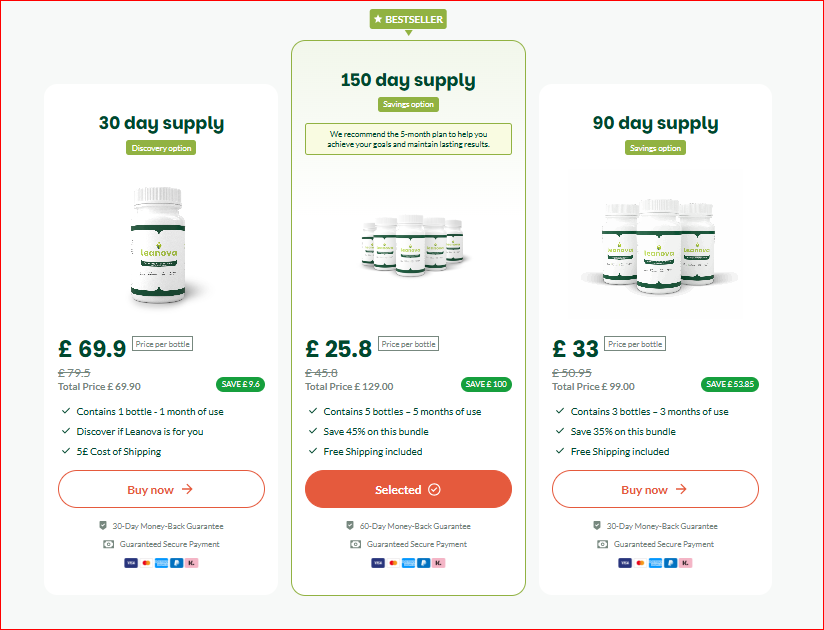The height and width of the screenshot is (630, 824).
Task: Click shield icon beside 30 day supply guarantee
Action: (103, 525)
